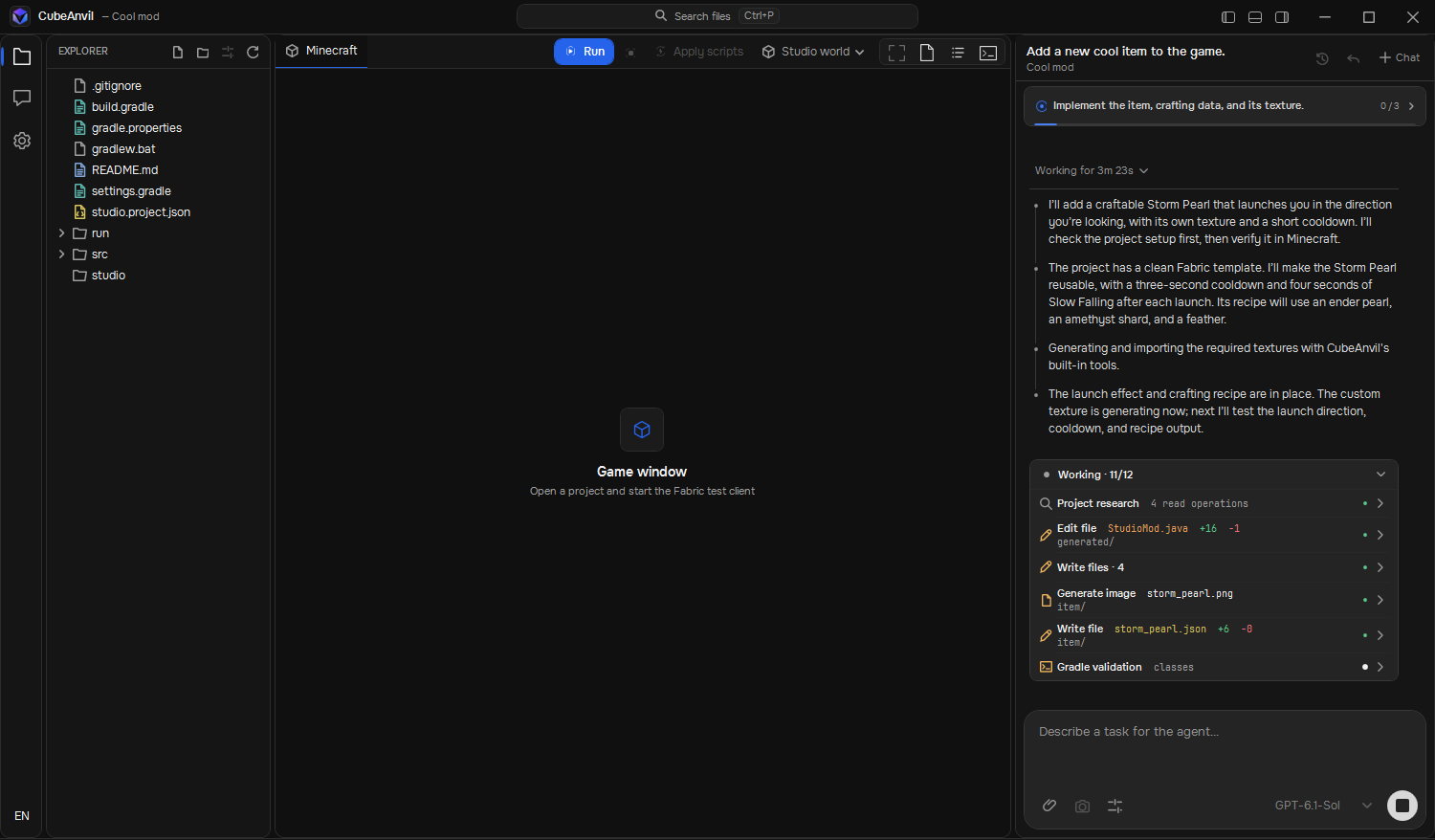Click the paperclip attach icon
The height and width of the screenshot is (840, 1435).
(1049, 806)
